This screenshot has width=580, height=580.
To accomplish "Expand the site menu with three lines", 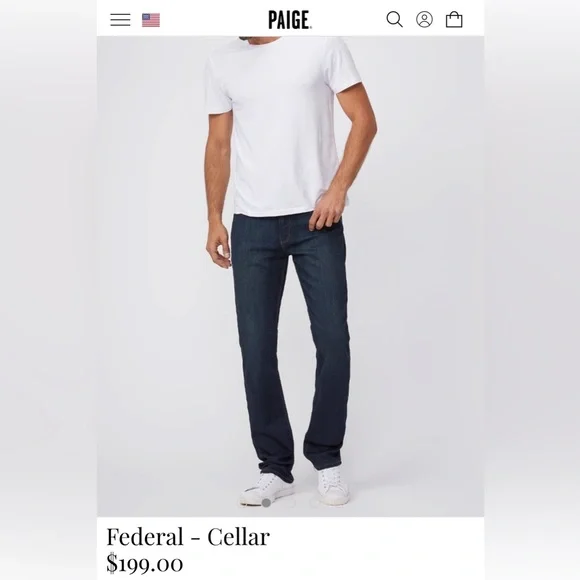I will tap(120, 20).
